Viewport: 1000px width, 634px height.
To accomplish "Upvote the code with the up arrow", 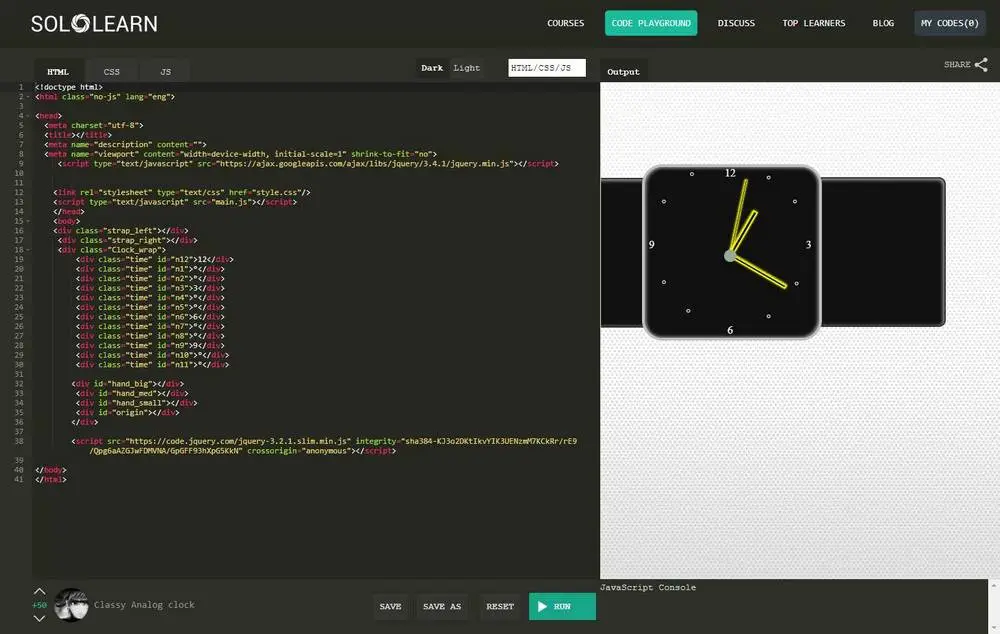I will coord(39,591).
